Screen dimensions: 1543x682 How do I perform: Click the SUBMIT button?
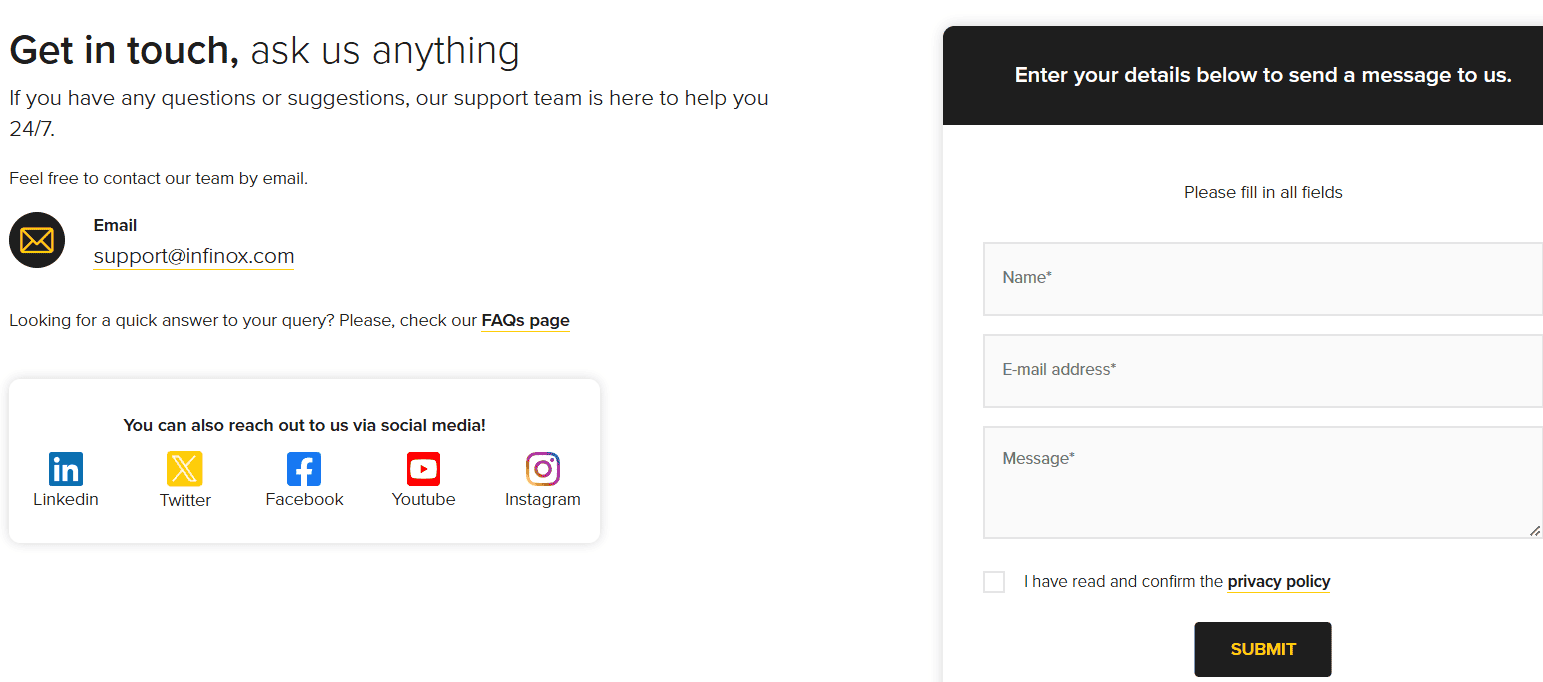[x=1262, y=649]
